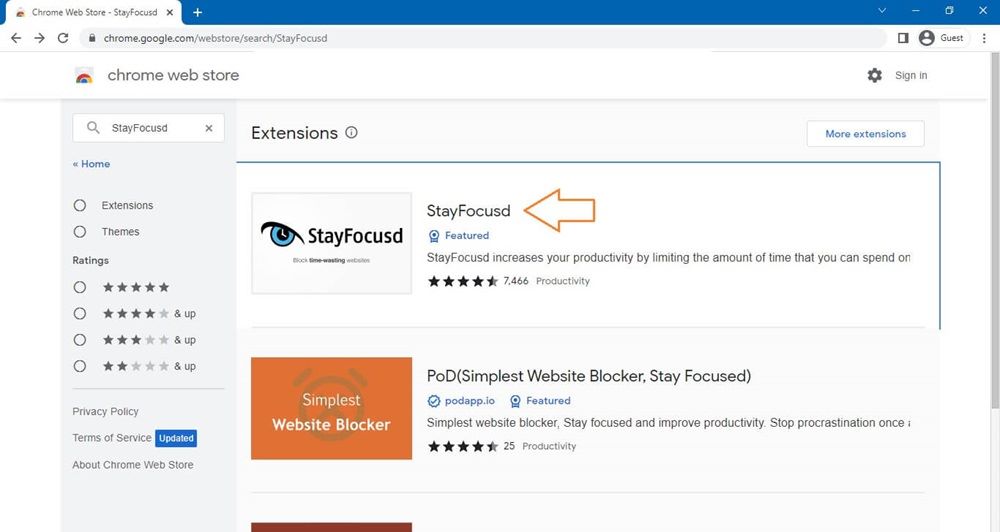This screenshot has height=532, width=1000.
Task: View site info via the lock icon
Action: (x=92, y=38)
